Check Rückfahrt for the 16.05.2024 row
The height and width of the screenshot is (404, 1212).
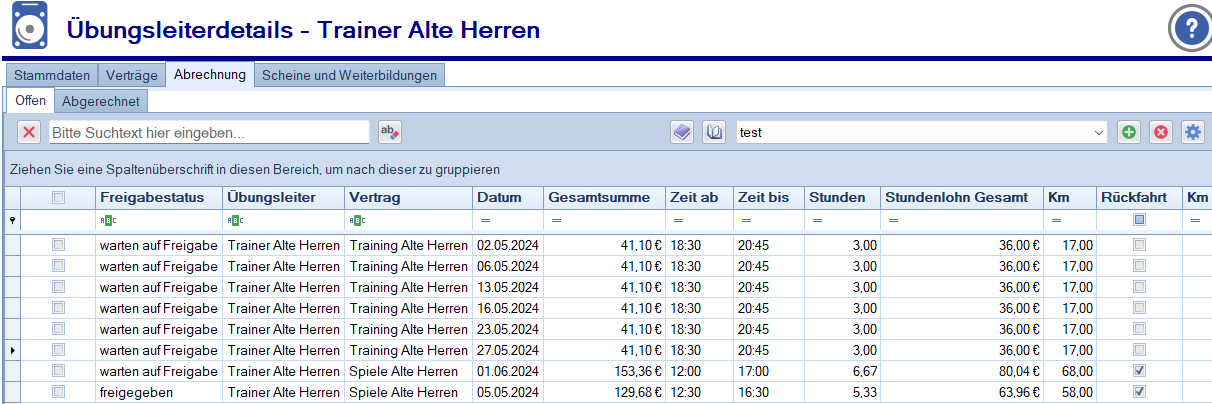pos(1139,307)
